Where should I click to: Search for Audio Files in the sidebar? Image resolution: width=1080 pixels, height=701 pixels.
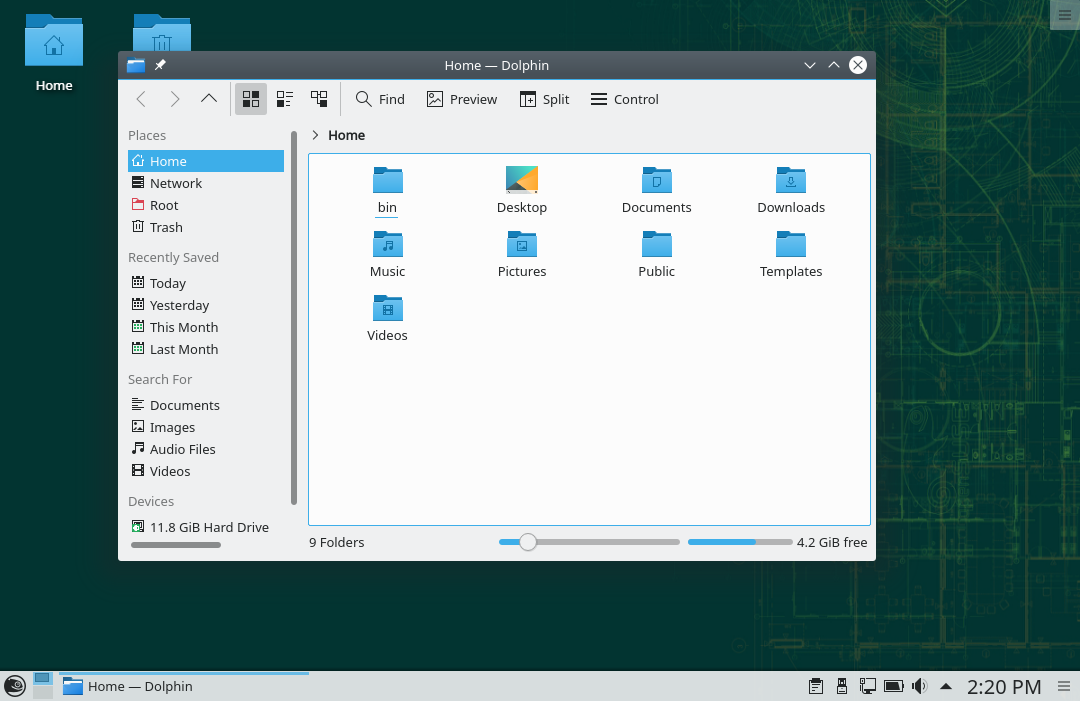[206, 449]
